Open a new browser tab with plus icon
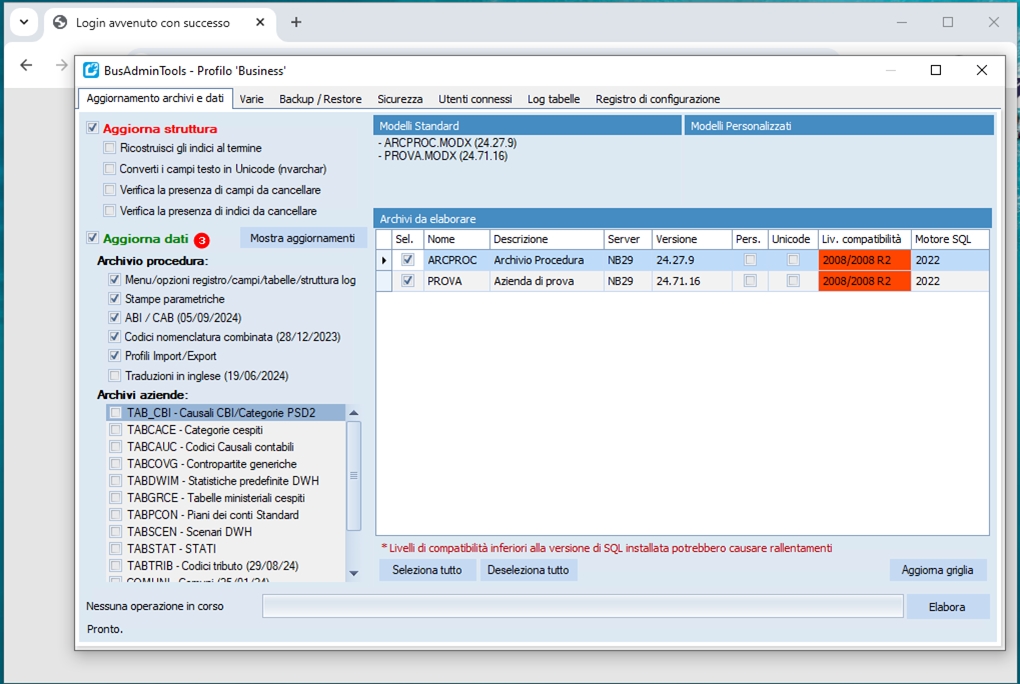The image size is (1020, 684). (x=296, y=22)
